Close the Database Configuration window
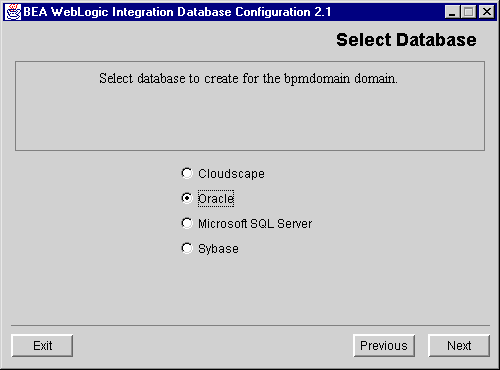500x370 pixels. (486, 12)
